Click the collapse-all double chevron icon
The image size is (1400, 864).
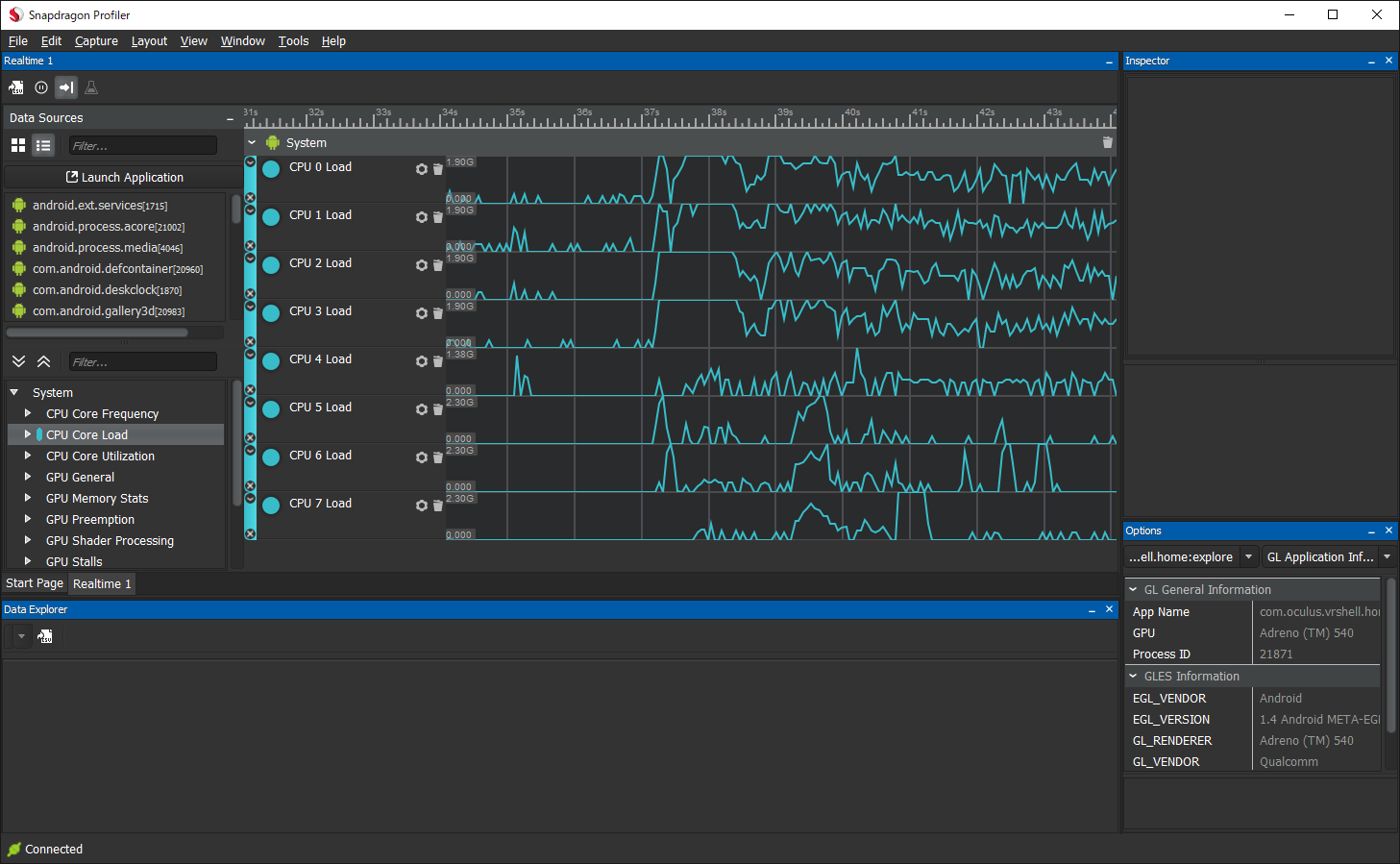[43, 361]
